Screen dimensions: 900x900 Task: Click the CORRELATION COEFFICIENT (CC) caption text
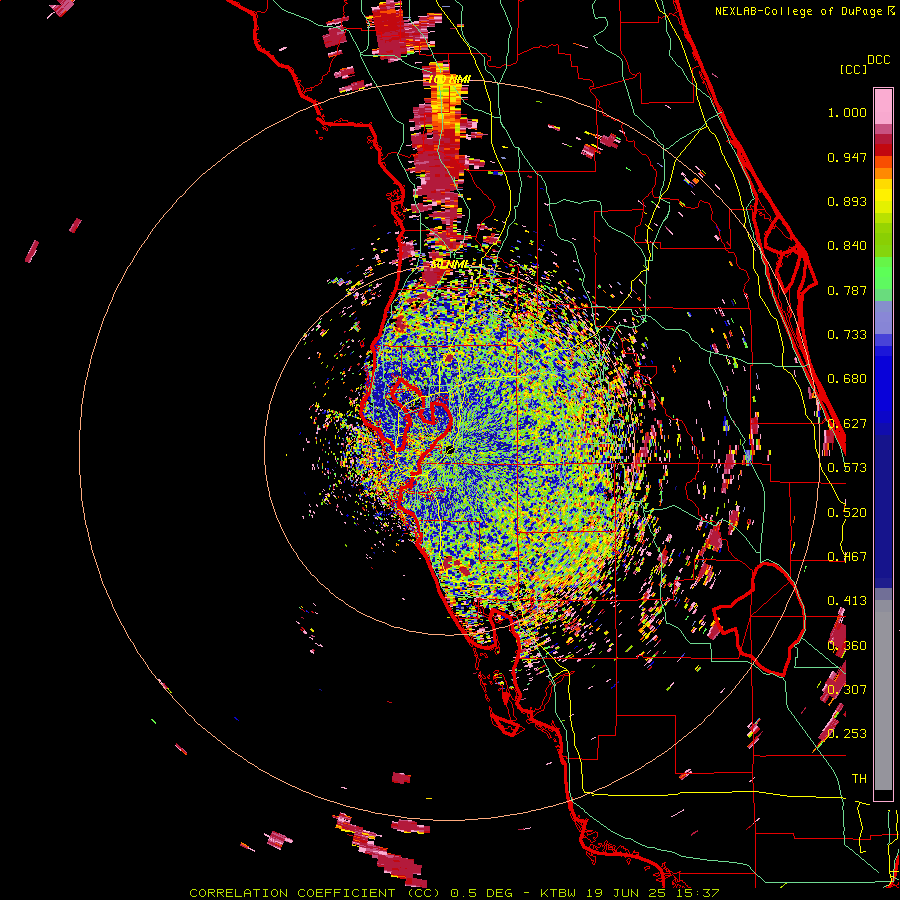click(315, 893)
